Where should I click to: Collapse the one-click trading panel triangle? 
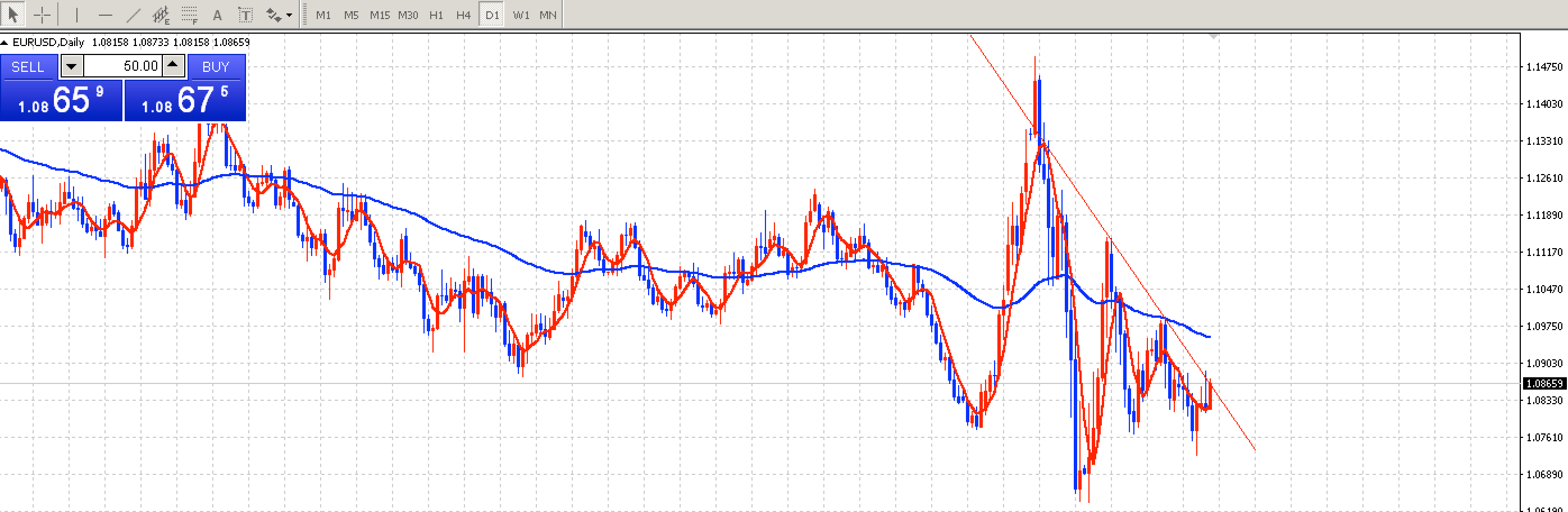pyautogui.click(x=4, y=42)
